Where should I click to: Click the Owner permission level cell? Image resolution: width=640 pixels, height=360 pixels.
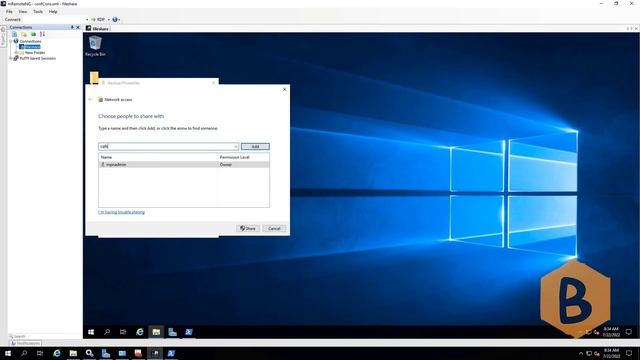[226, 164]
